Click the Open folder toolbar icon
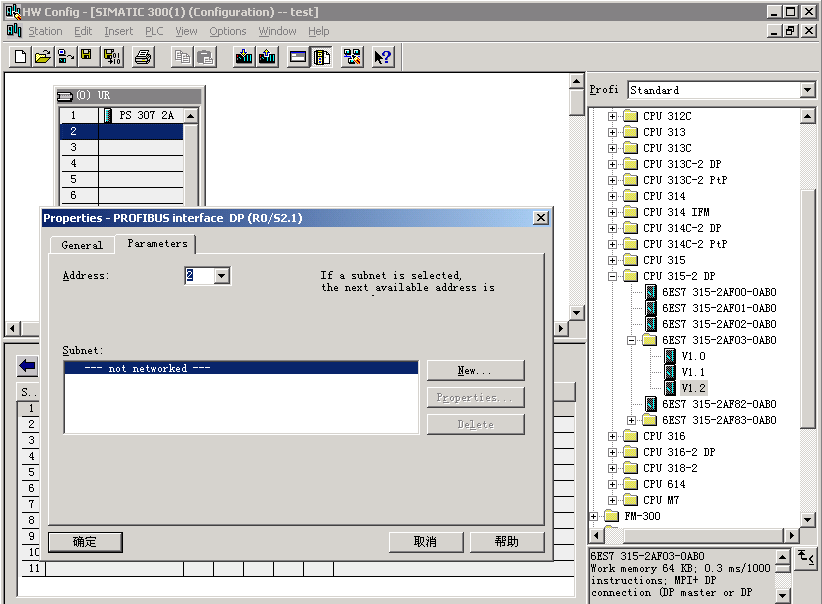 click(42, 57)
